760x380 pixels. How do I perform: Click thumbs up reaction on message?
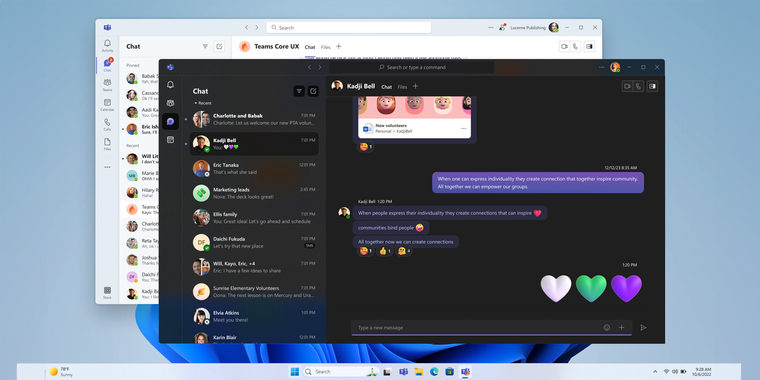pos(385,251)
